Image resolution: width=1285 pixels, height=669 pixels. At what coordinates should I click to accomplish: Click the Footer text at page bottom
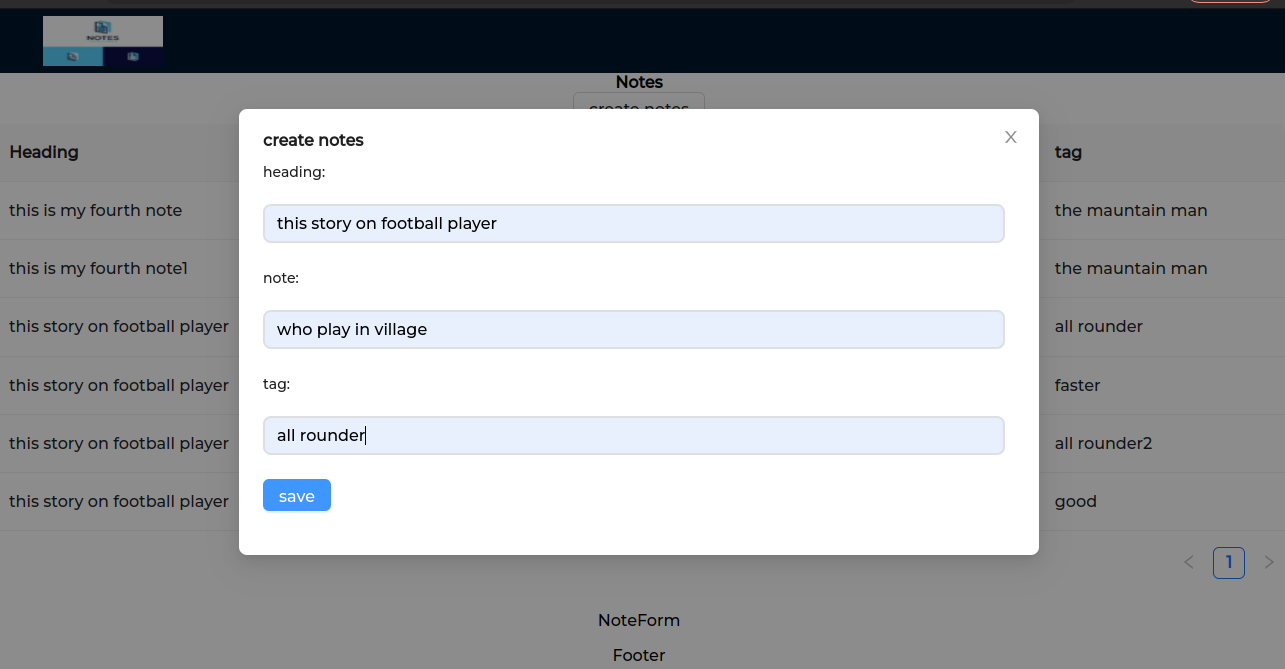(638, 655)
